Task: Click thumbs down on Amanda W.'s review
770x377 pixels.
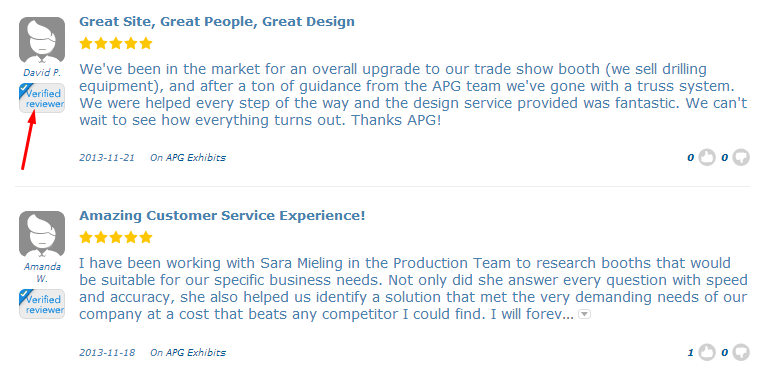Action: click(x=741, y=352)
